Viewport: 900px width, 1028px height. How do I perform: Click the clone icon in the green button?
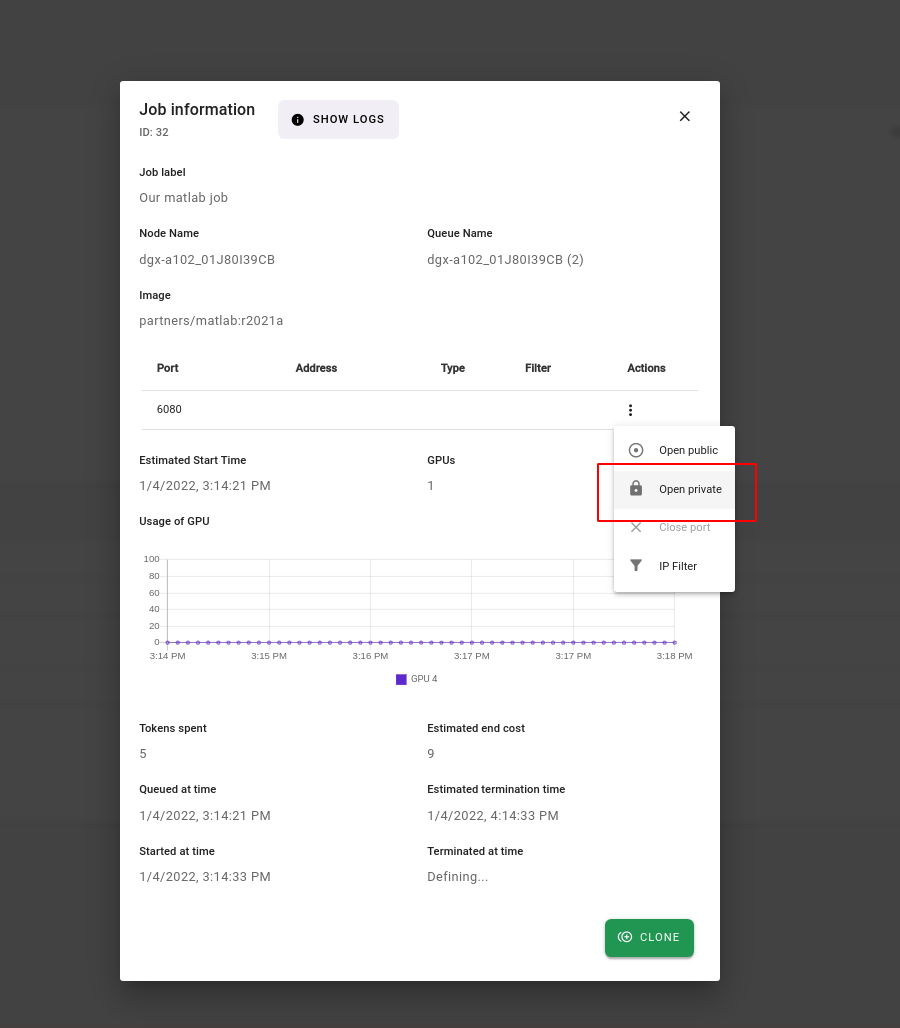(x=625, y=937)
